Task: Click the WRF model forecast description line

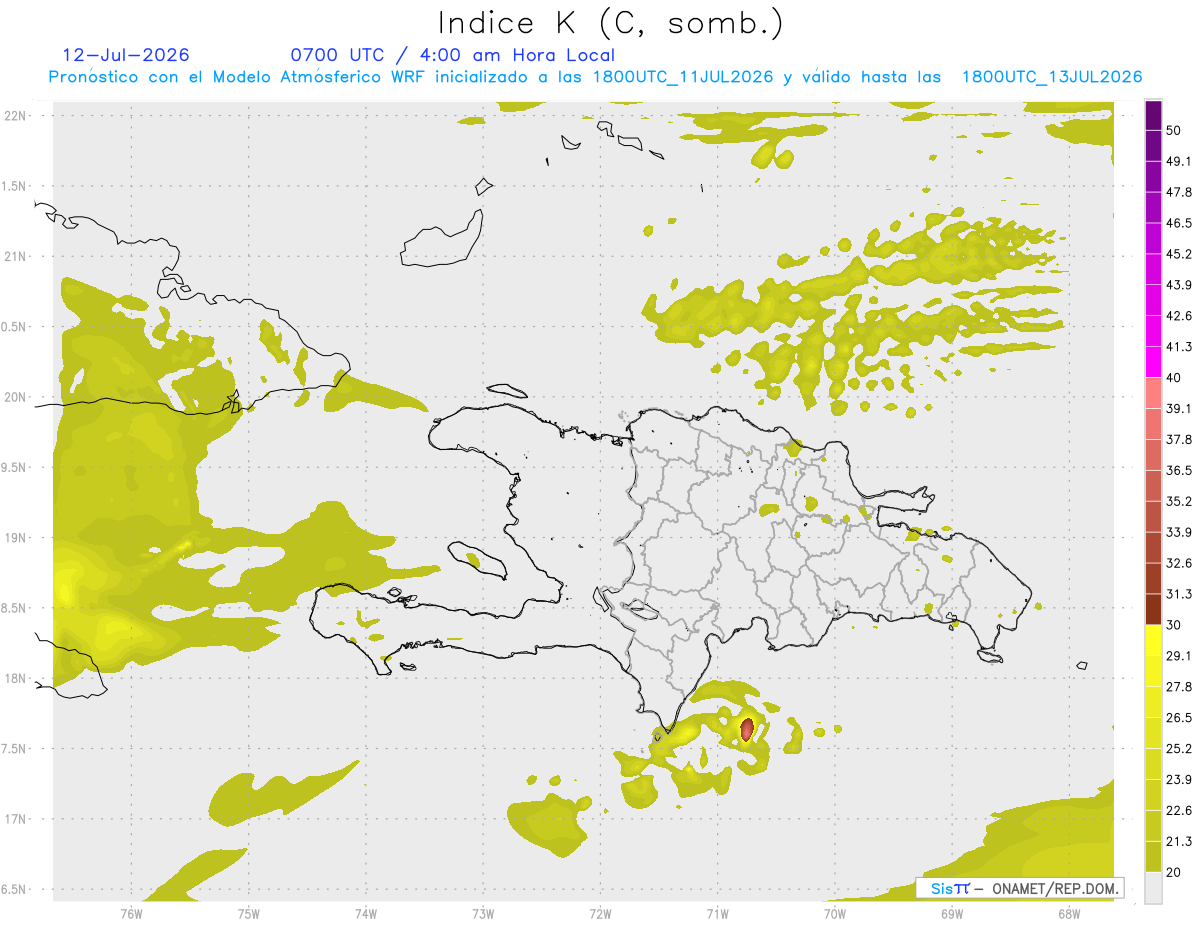Action: click(595, 77)
